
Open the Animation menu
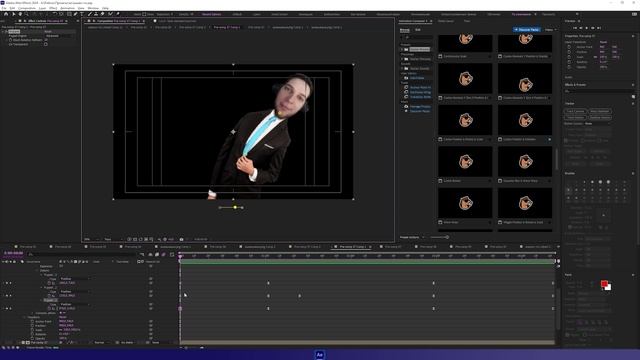point(68,8)
